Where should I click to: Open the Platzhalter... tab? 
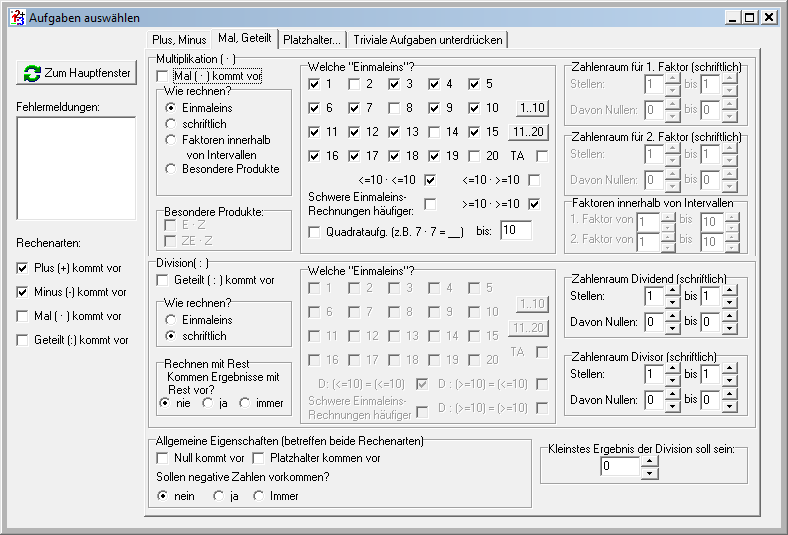[312, 39]
